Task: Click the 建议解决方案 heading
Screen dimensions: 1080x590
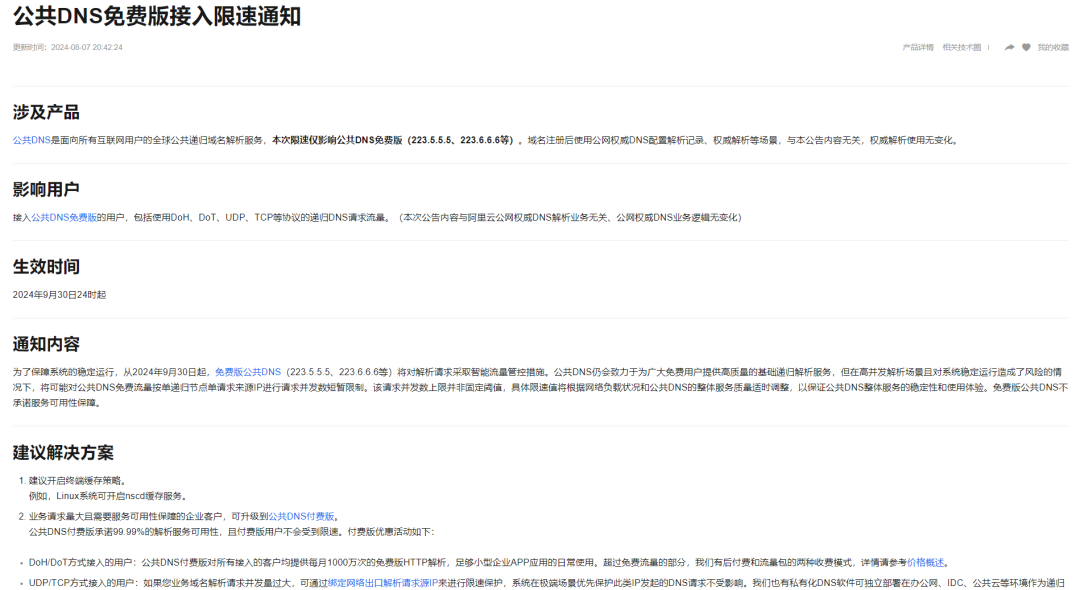Action: 63,452
